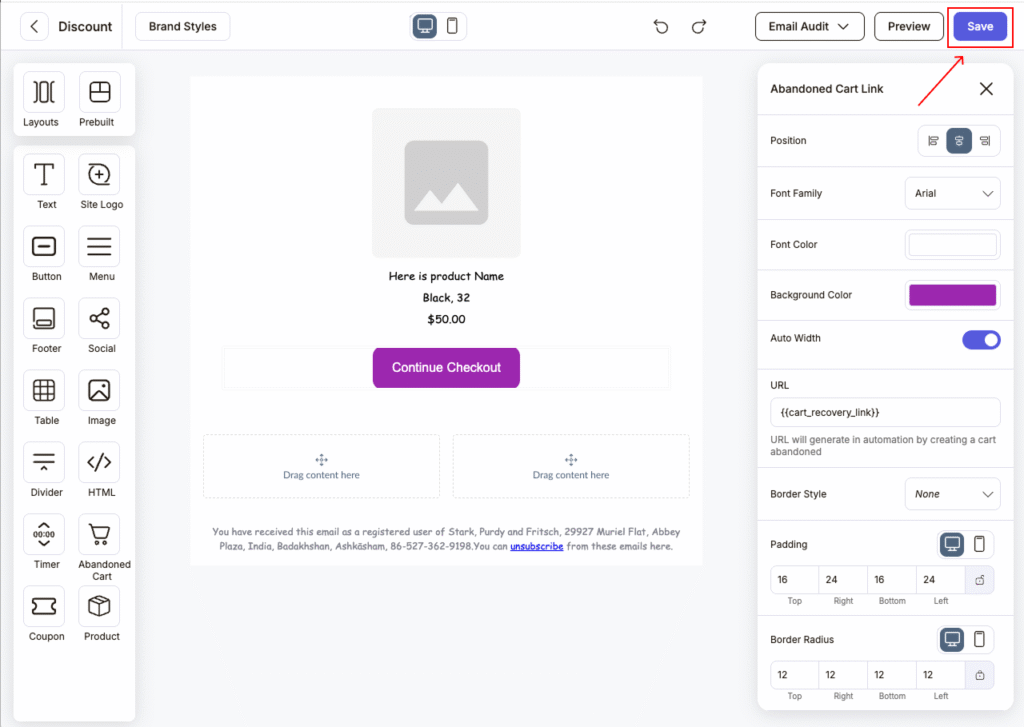
Task: Click the Redo arrow icon
Action: click(x=699, y=27)
